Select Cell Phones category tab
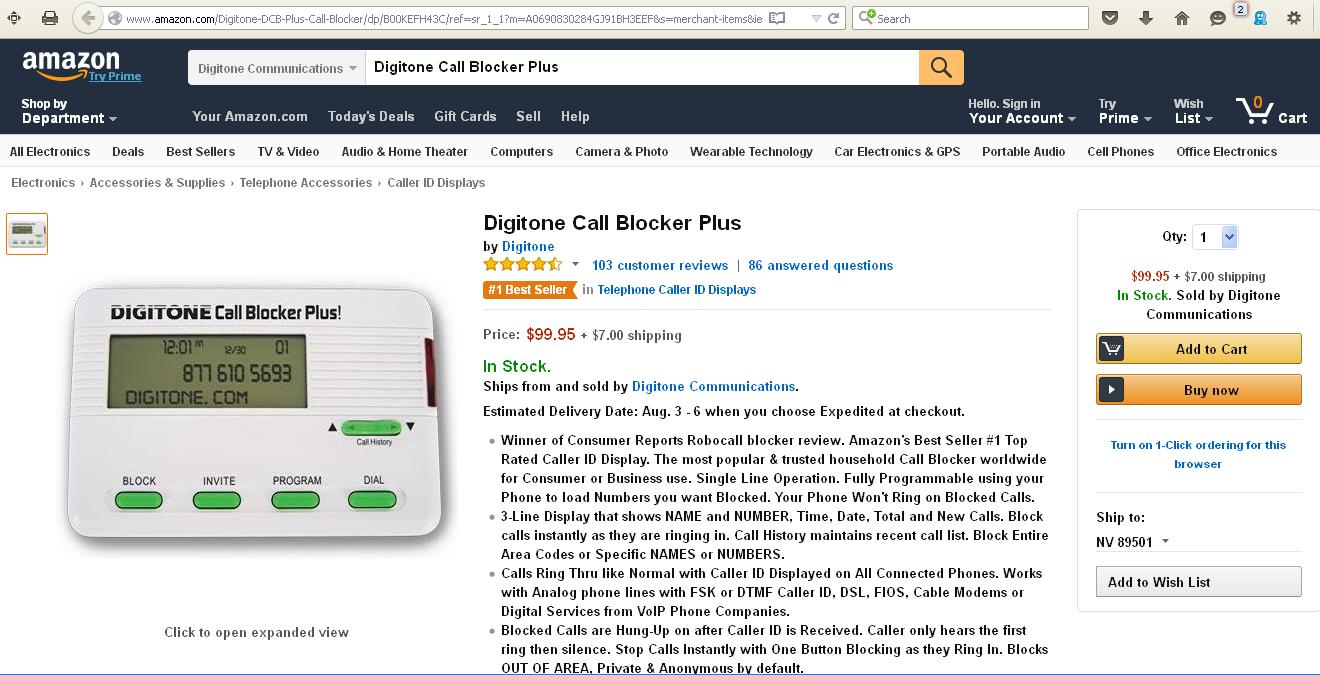Screen dimensions: 1320x675 pyautogui.click(x=1120, y=152)
